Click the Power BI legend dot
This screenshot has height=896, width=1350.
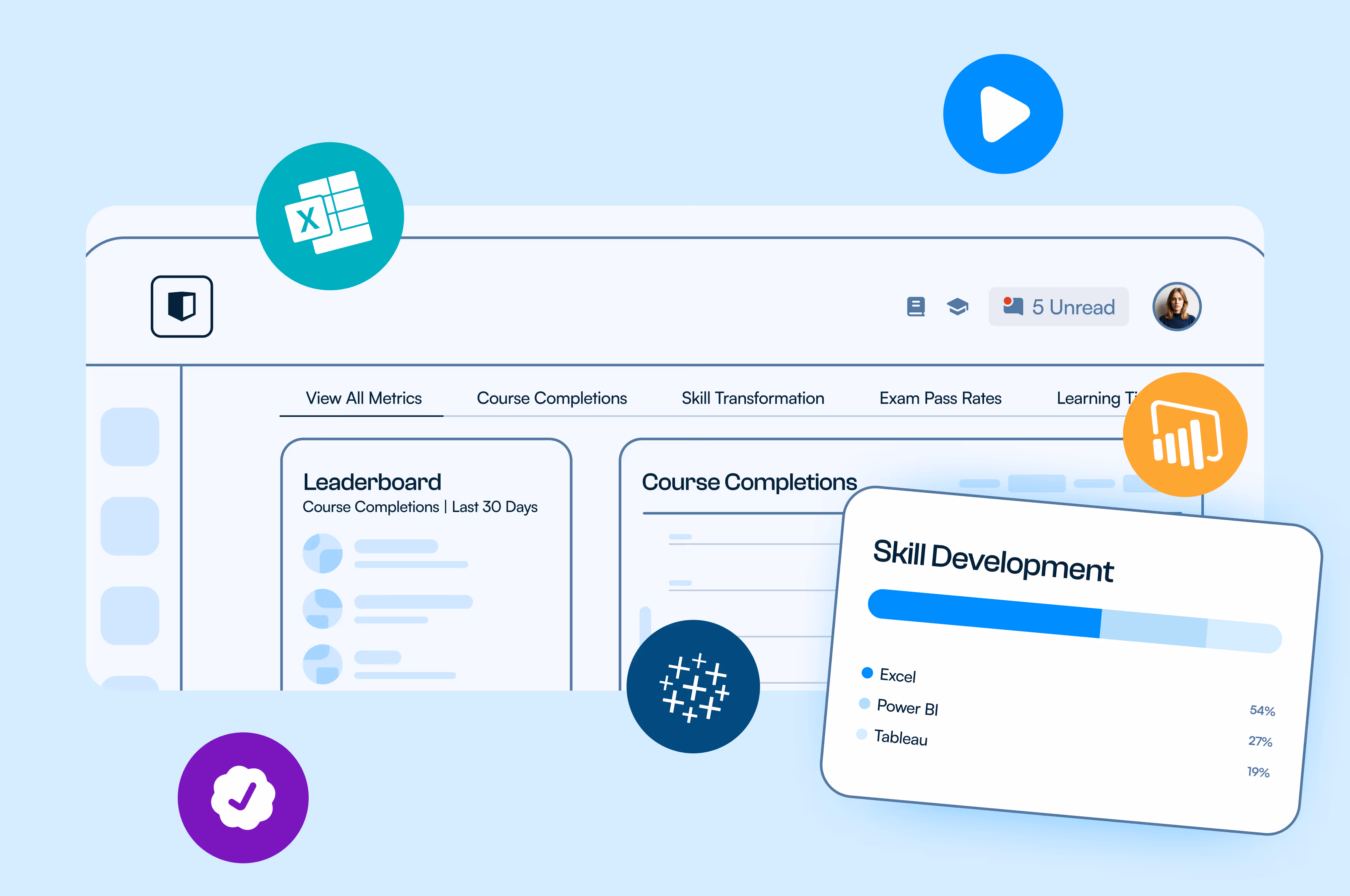pyautogui.click(x=865, y=703)
